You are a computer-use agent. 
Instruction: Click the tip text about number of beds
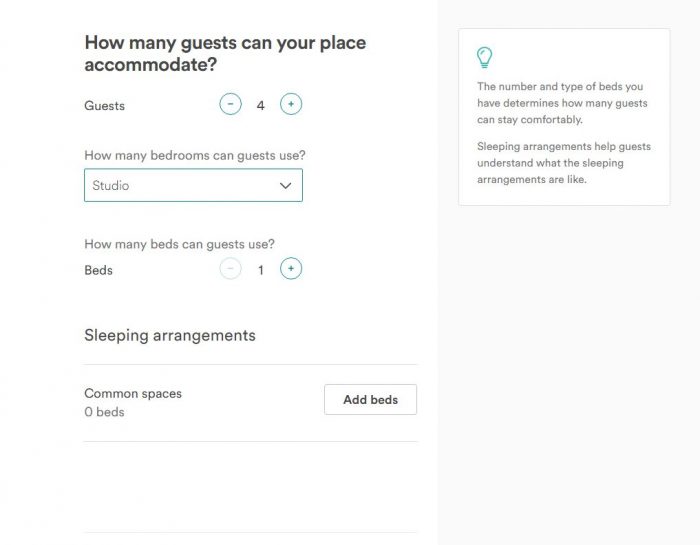[562, 103]
